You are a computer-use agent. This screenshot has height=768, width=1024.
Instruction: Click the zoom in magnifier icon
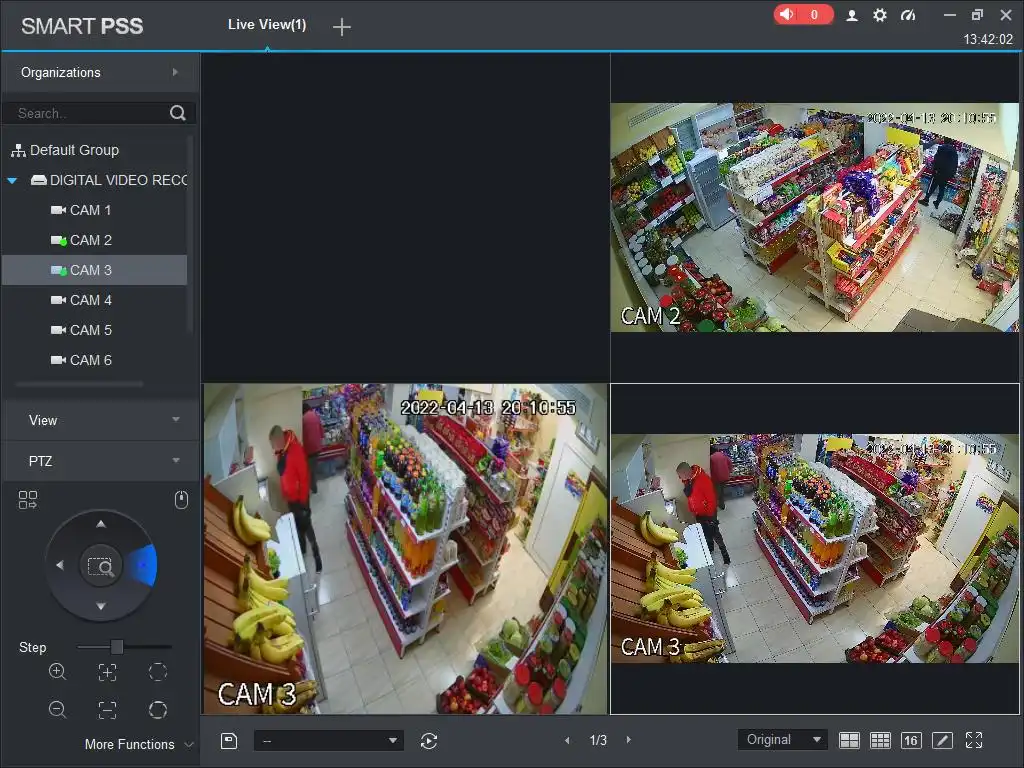click(x=57, y=672)
